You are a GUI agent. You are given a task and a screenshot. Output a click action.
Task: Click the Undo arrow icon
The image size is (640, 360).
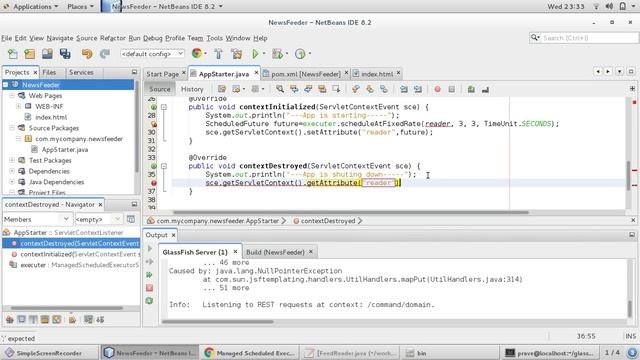coord(87,54)
